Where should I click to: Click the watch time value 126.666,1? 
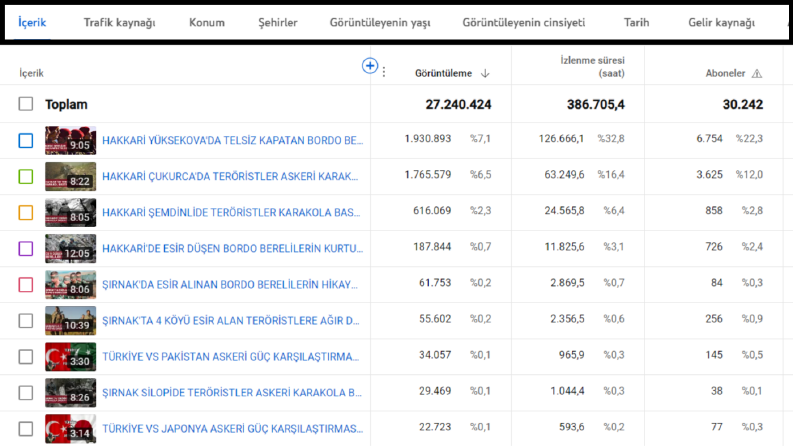point(561,139)
